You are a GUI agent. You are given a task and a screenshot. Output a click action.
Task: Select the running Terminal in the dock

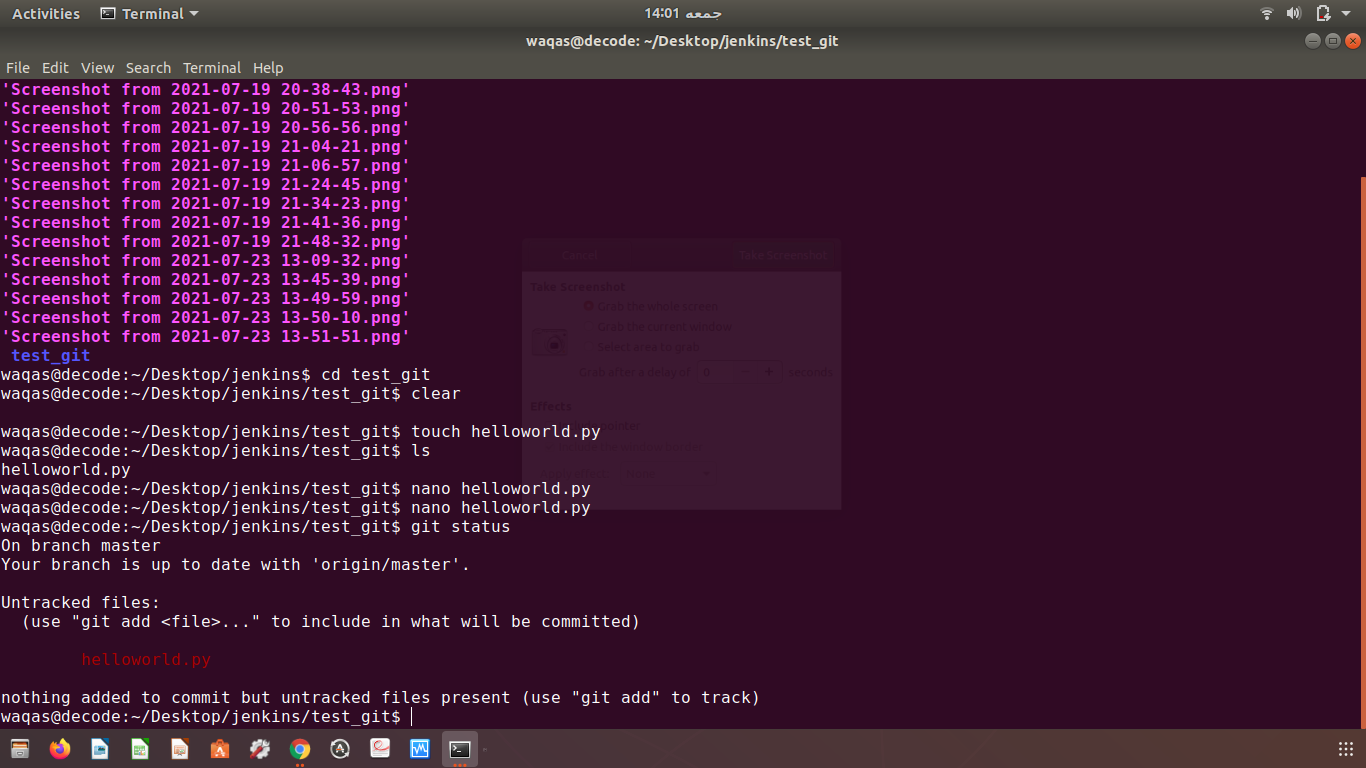458,748
